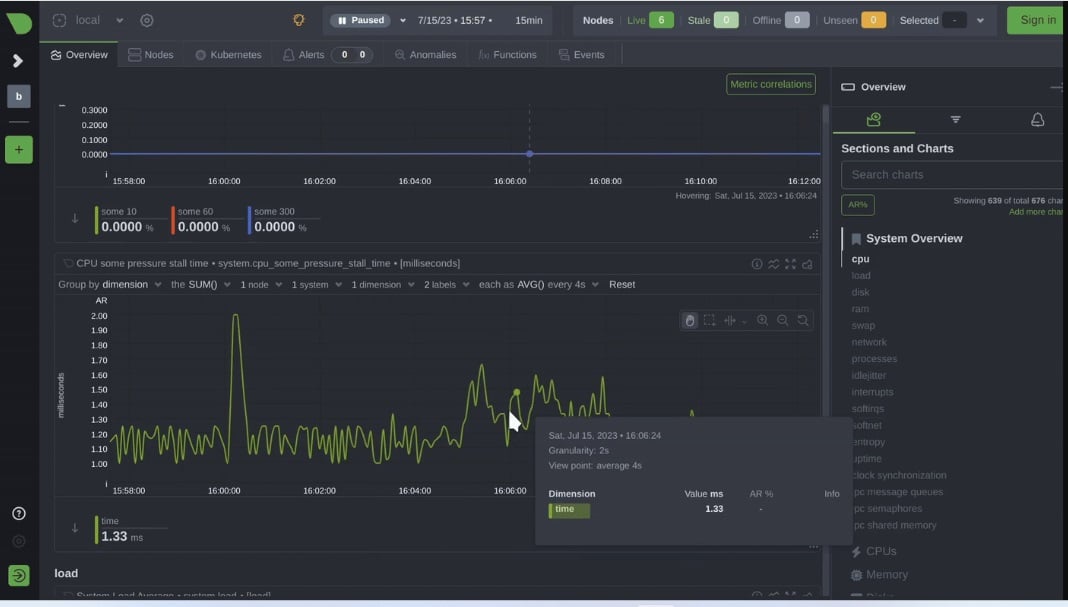
Task: Switch to the Overview tab
Action: coord(79,55)
